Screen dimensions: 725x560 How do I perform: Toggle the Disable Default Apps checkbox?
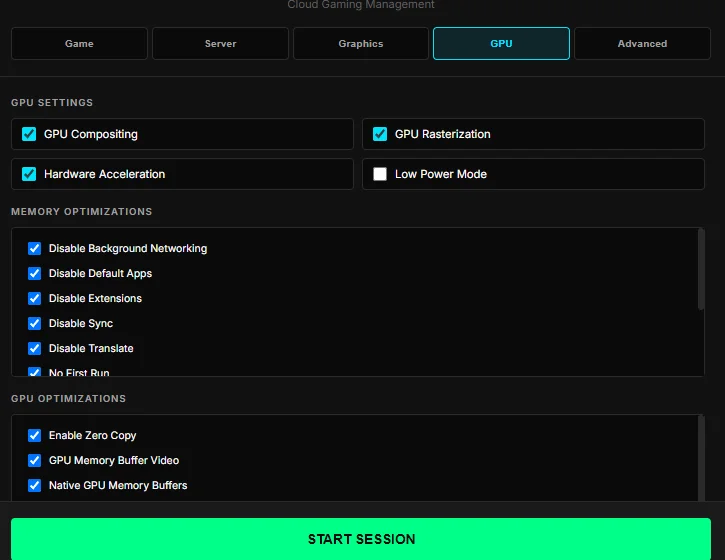[34, 273]
